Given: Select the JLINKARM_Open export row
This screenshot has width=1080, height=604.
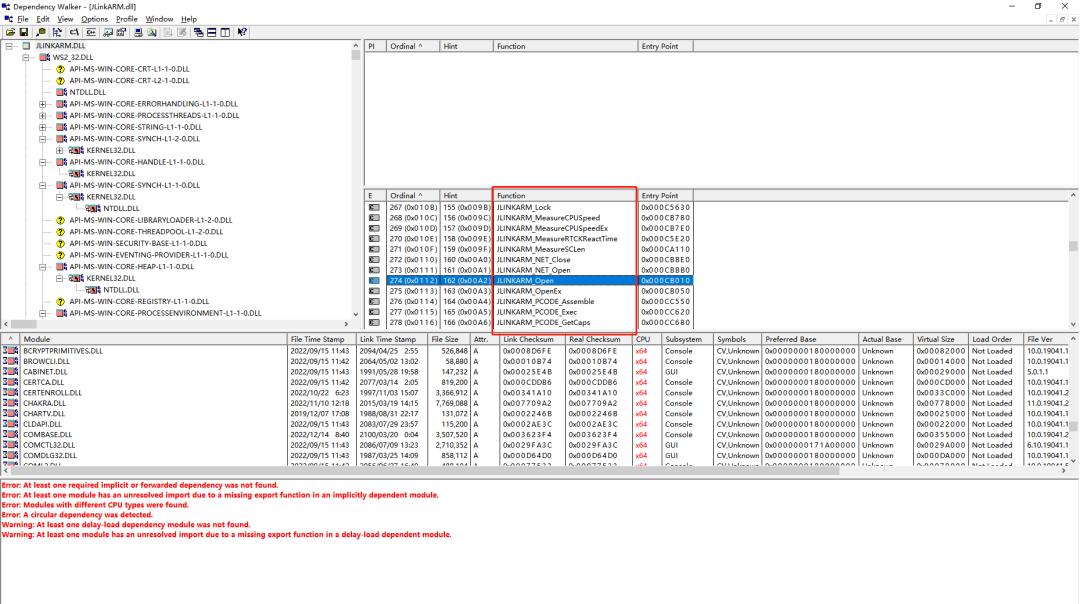Looking at the screenshot, I should coord(529,281).
